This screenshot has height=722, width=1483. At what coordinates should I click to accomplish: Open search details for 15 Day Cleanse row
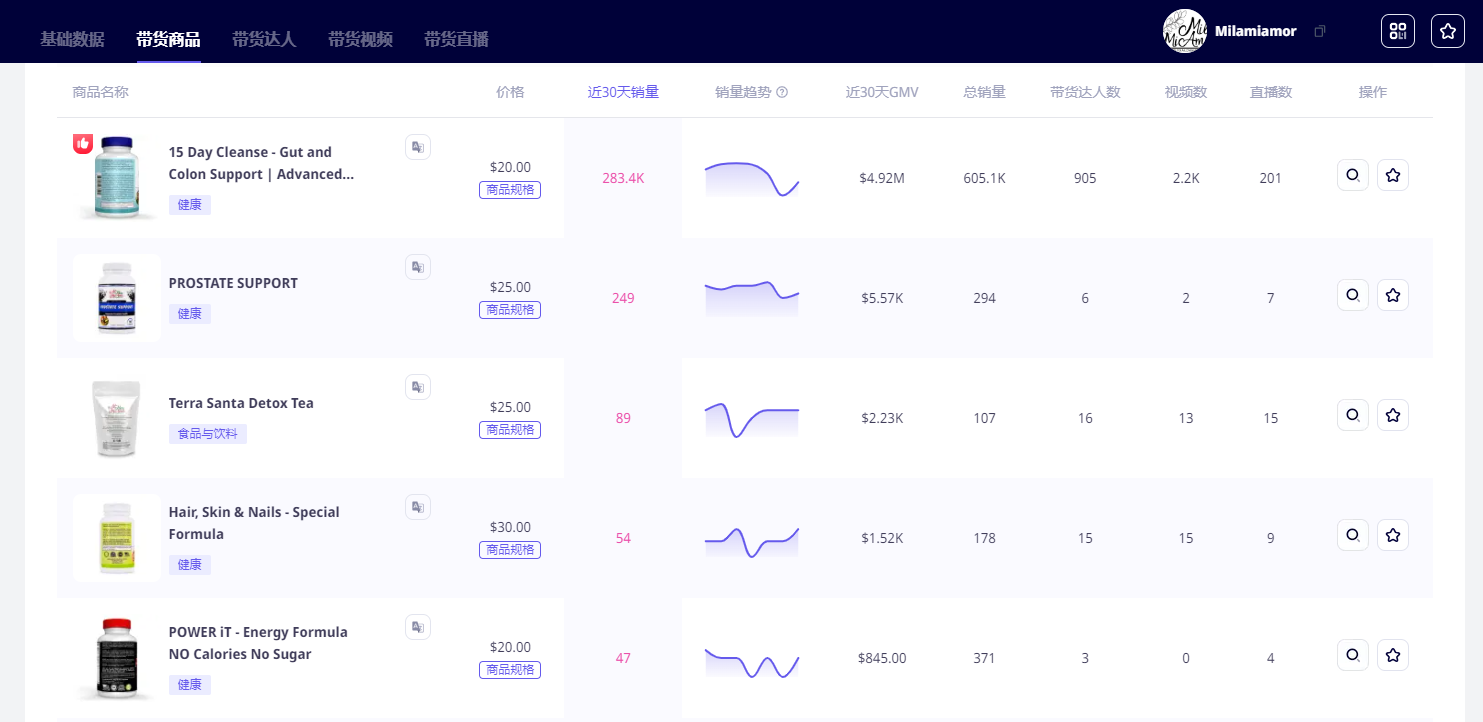point(1352,175)
